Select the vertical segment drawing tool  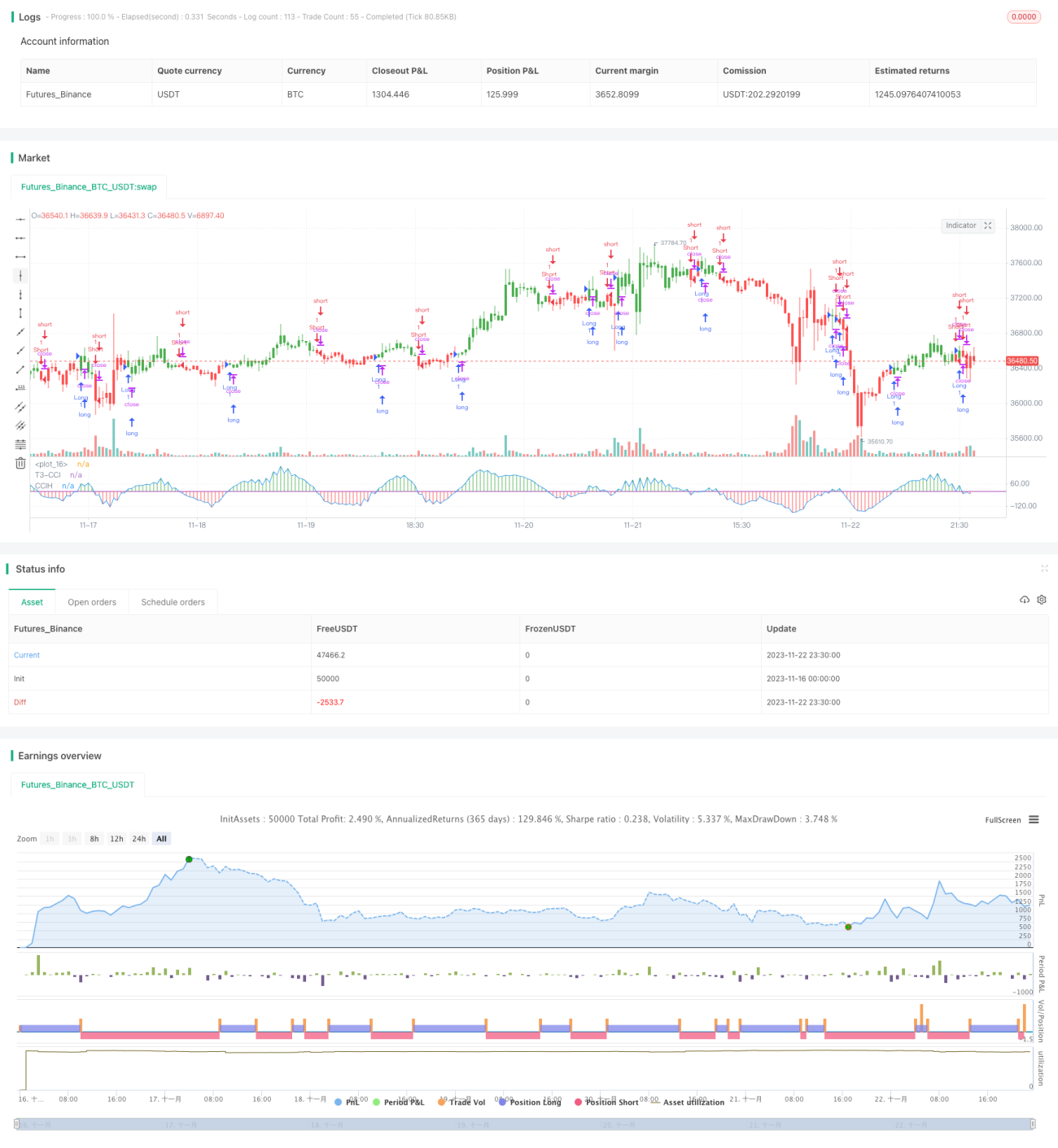click(20, 313)
